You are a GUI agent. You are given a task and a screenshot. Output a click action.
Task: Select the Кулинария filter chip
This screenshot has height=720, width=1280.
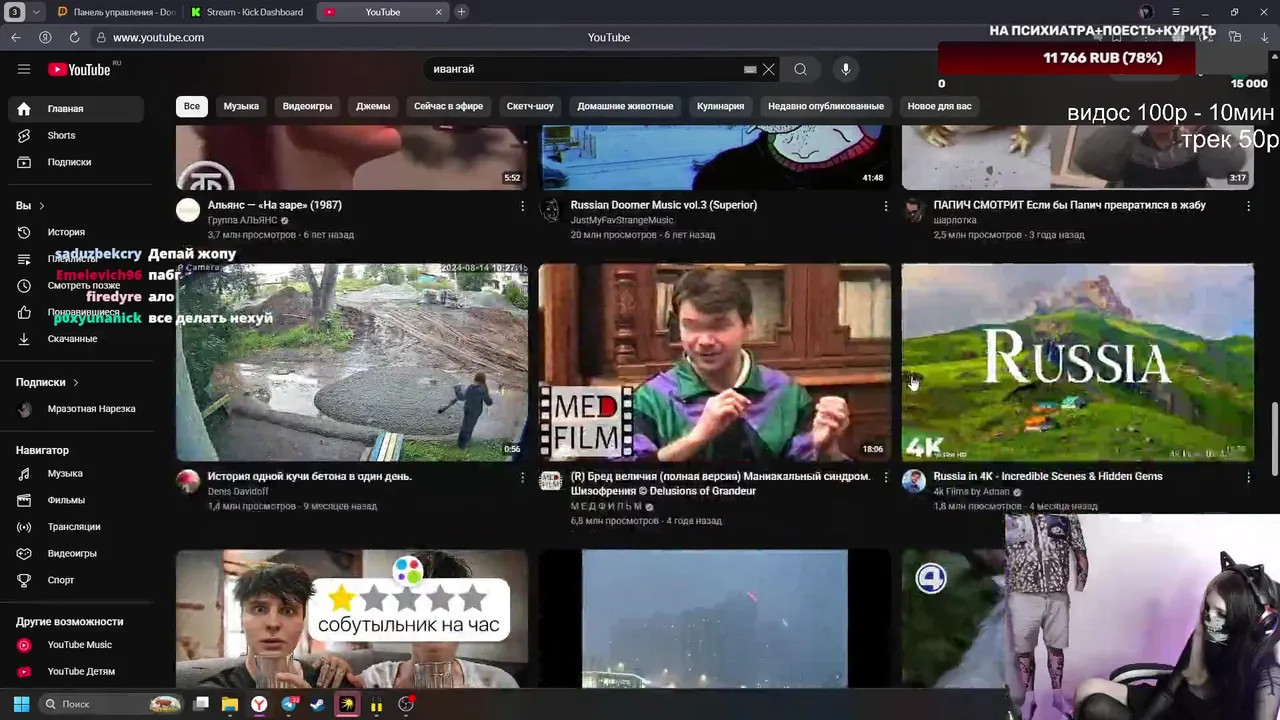coord(720,106)
